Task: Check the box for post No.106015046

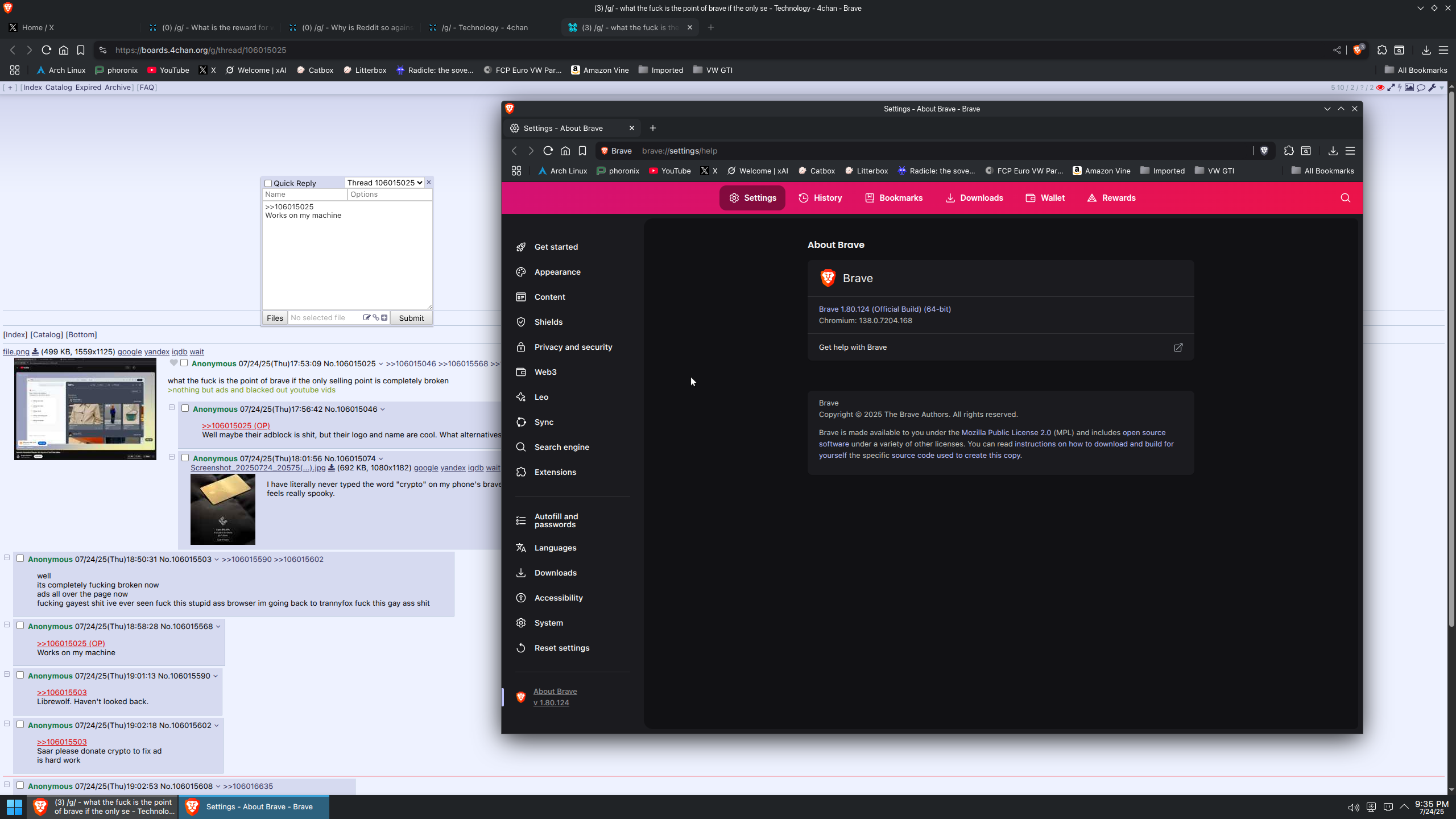Action: 185,408
